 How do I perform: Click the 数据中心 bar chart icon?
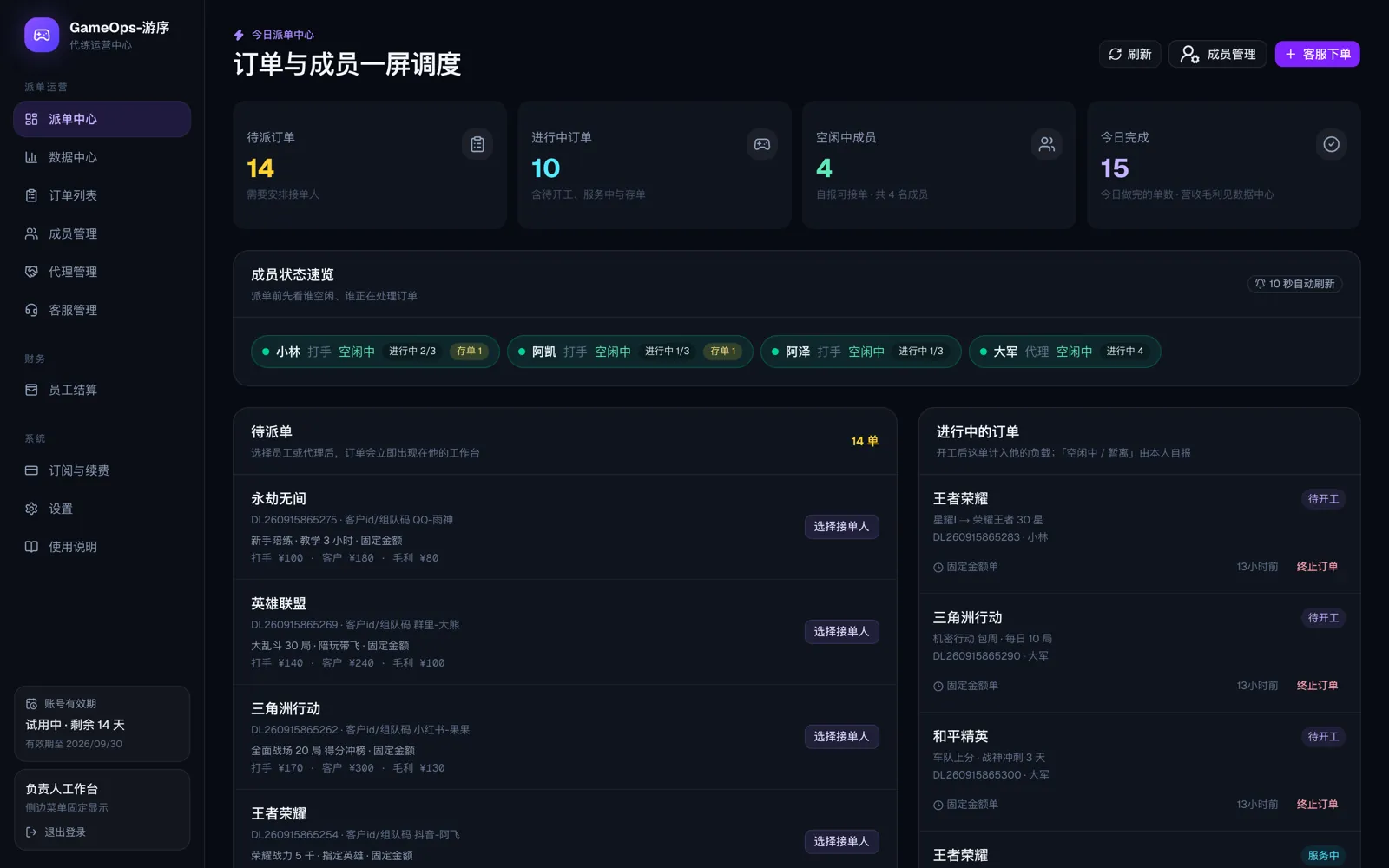pyautogui.click(x=31, y=157)
